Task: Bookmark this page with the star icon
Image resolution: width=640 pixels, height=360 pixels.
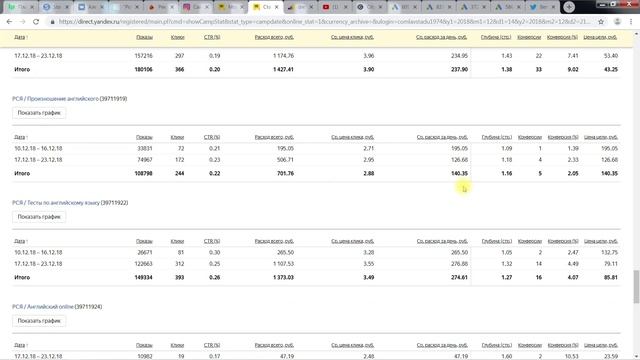Action: click(x=601, y=22)
